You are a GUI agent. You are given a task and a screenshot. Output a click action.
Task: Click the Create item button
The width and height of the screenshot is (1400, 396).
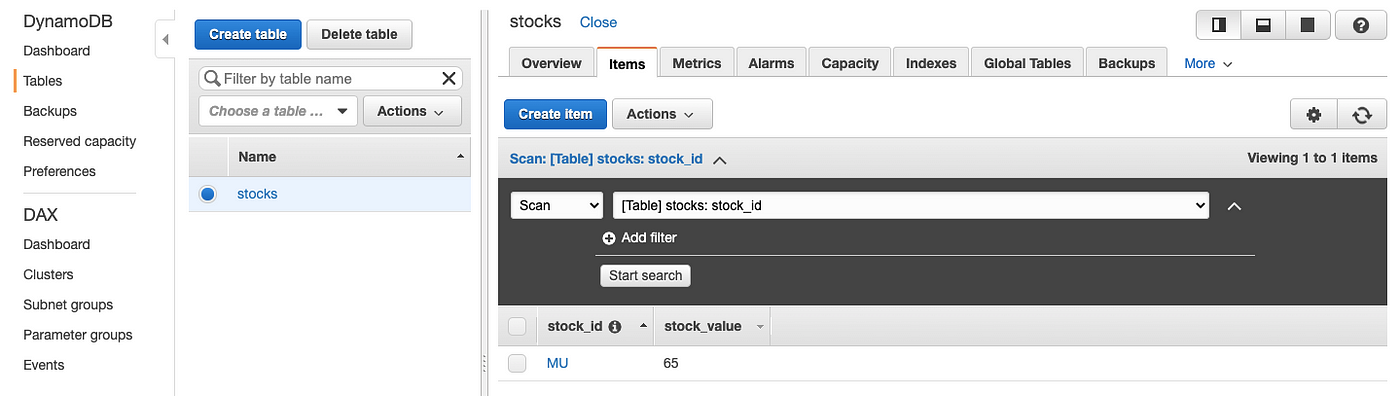555,114
